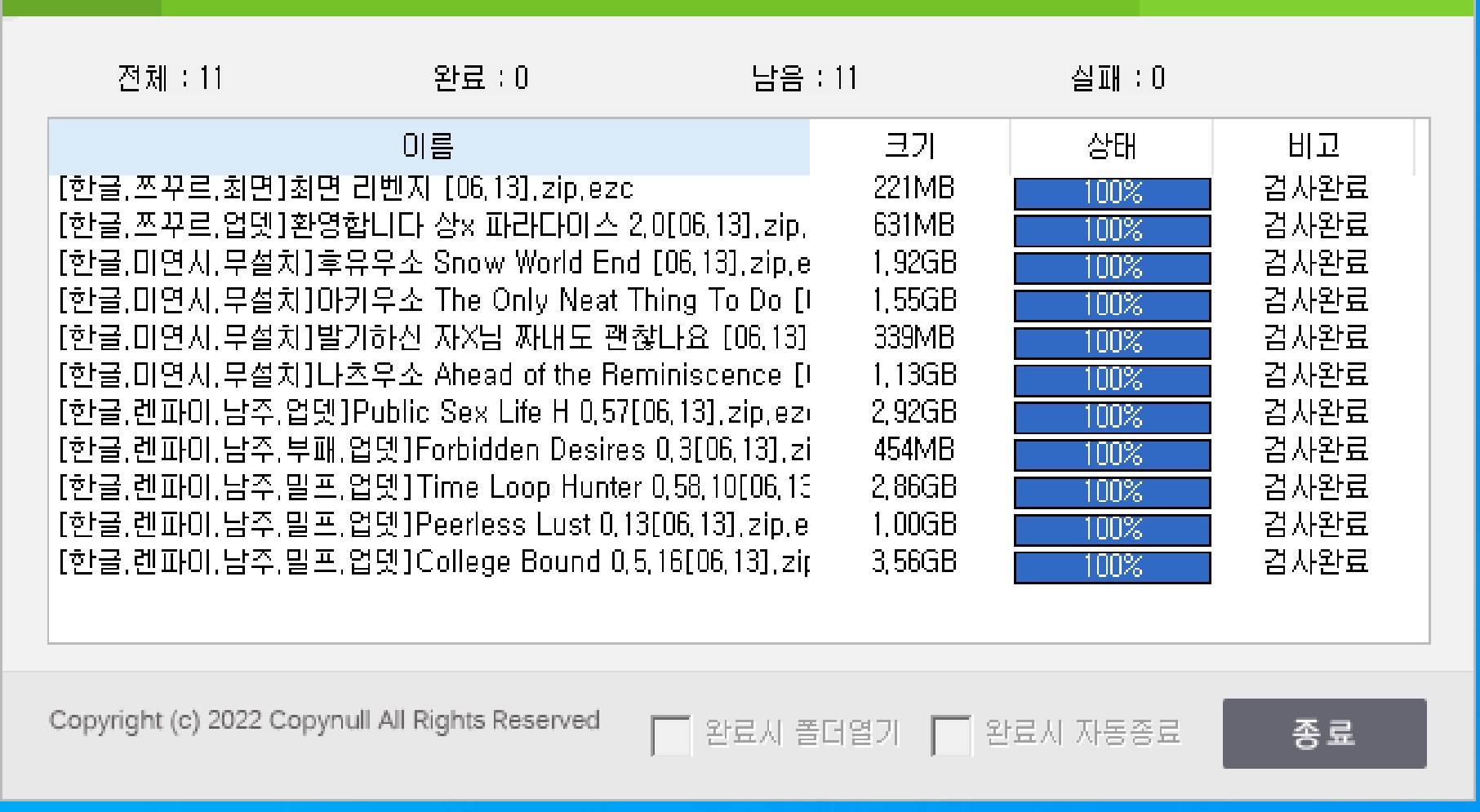1480x812 pixels.
Task: Click the 100% progress bar for the 3.56GB file
Action: (1112, 567)
